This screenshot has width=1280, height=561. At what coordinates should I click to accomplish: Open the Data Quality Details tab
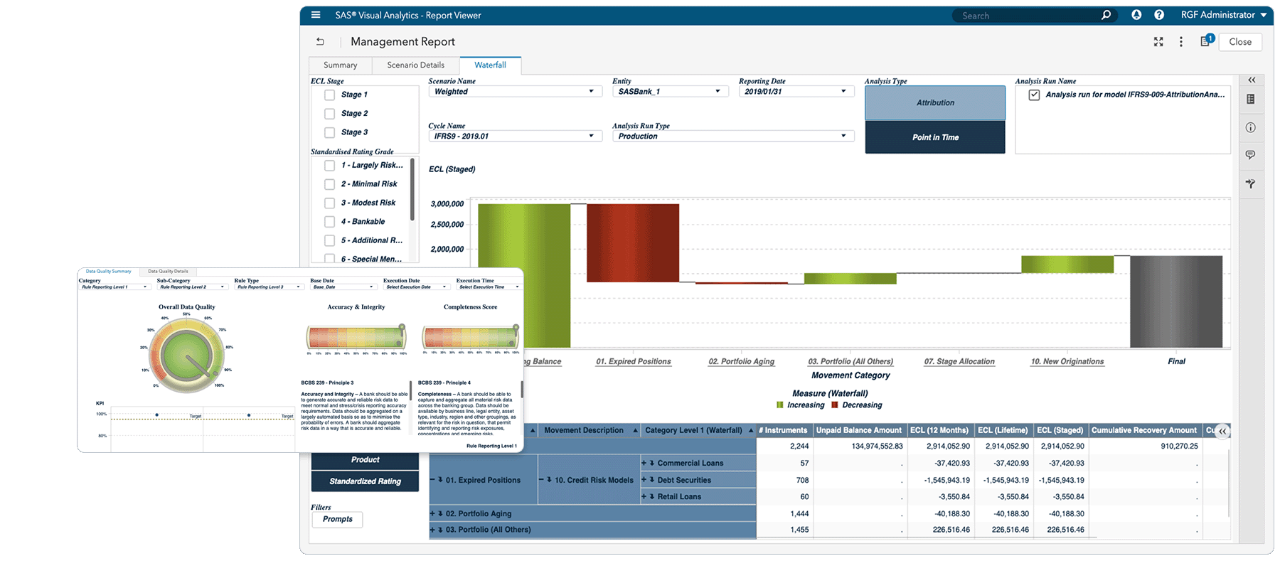click(168, 271)
